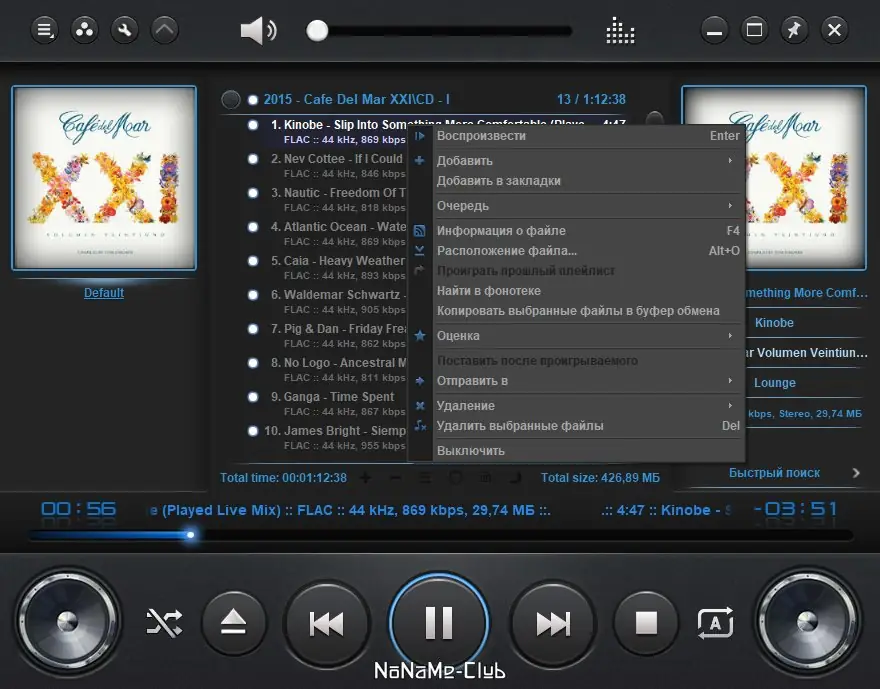Image resolution: width=880 pixels, height=689 pixels.
Task: Click the Total time: 00:01:12:38 text
Action: click(x=283, y=478)
